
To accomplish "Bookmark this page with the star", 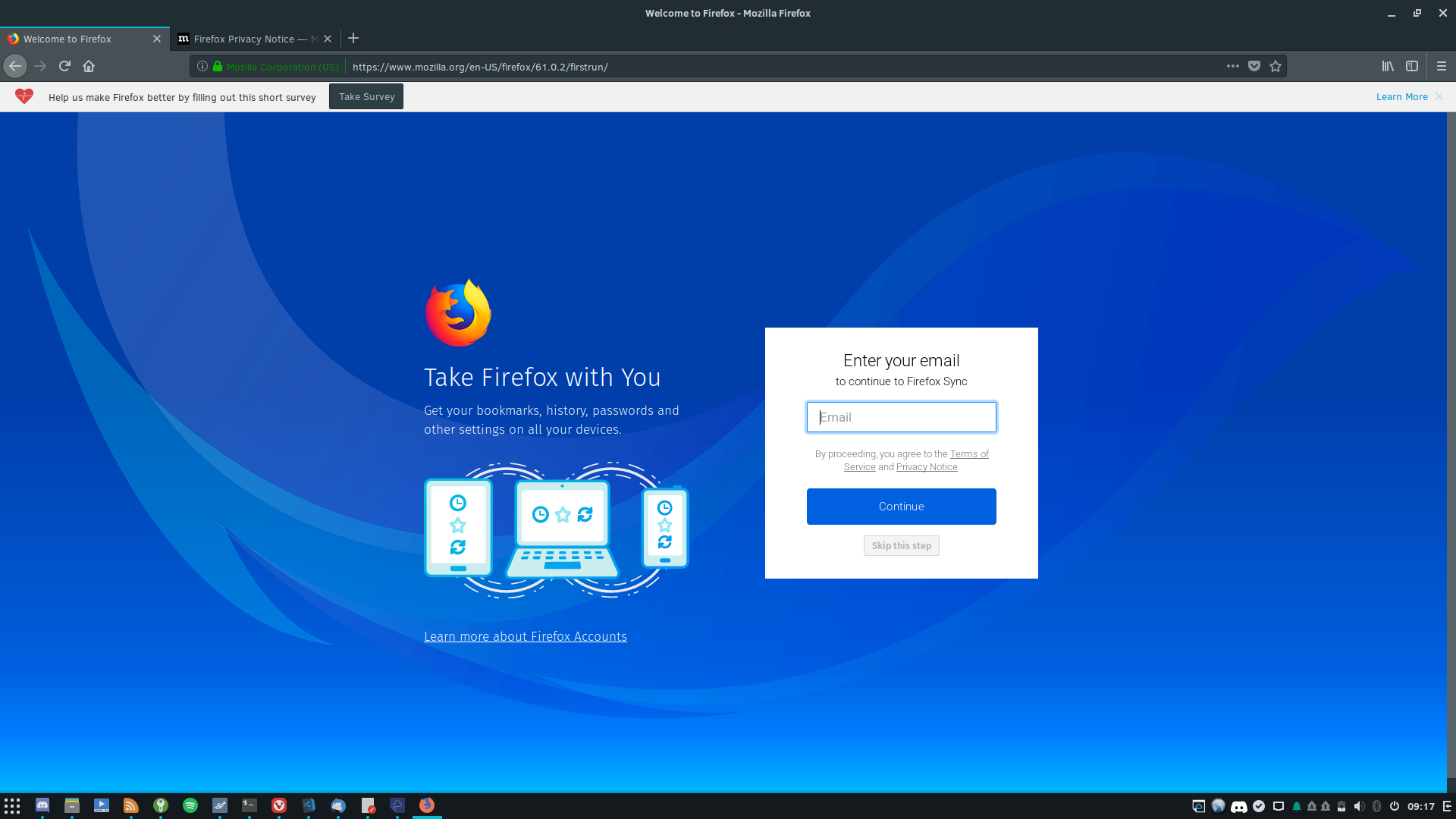I will click(x=1276, y=66).
